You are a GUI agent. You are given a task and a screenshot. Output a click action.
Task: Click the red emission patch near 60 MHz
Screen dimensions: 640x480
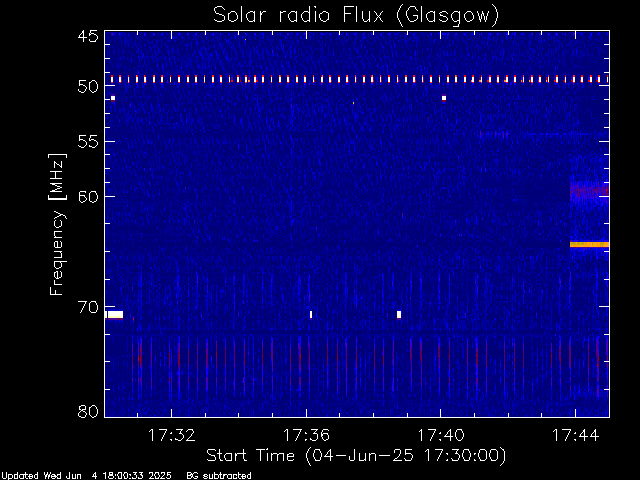pos(589,190)
